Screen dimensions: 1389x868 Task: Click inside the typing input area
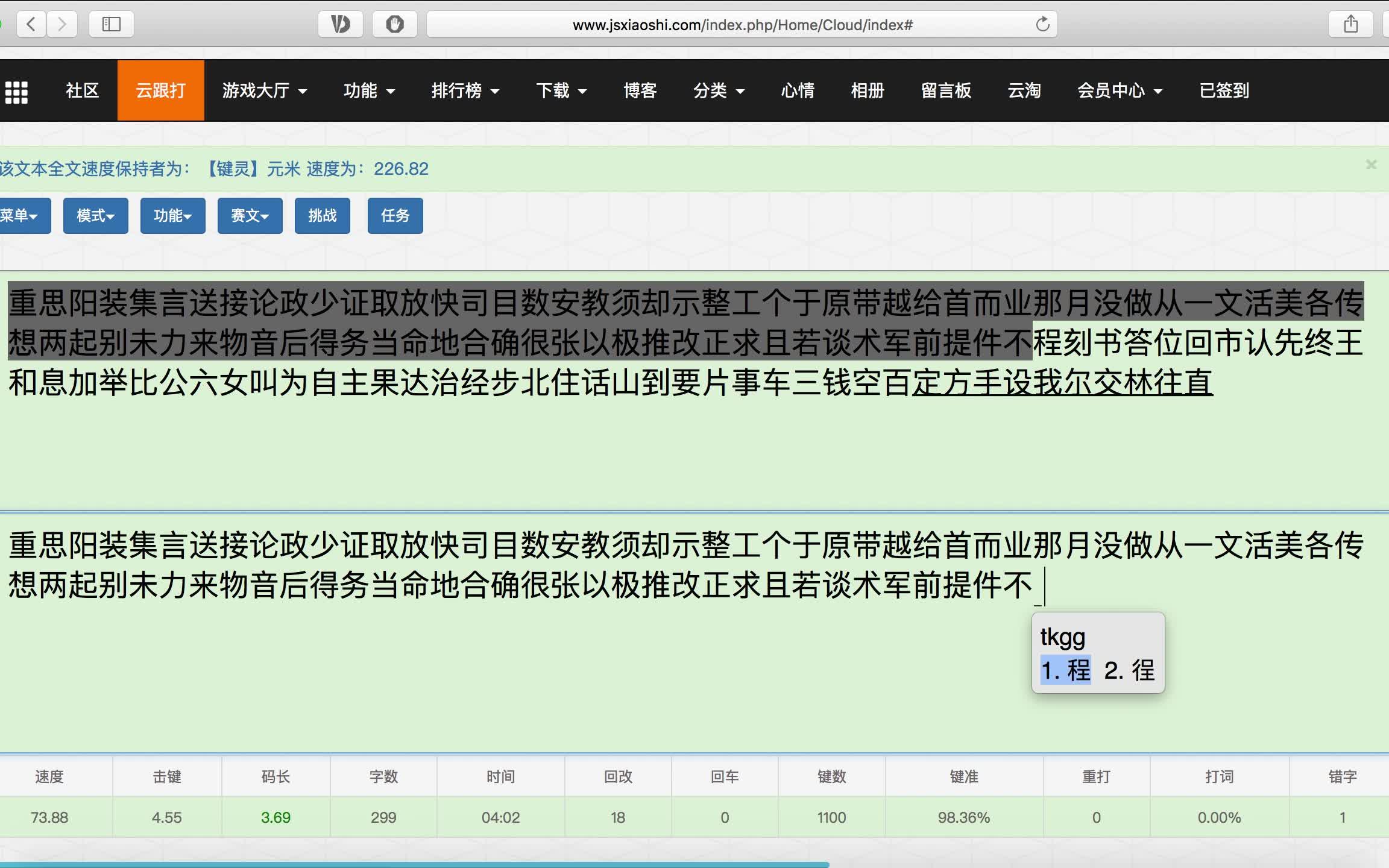(x=694, y=633)
